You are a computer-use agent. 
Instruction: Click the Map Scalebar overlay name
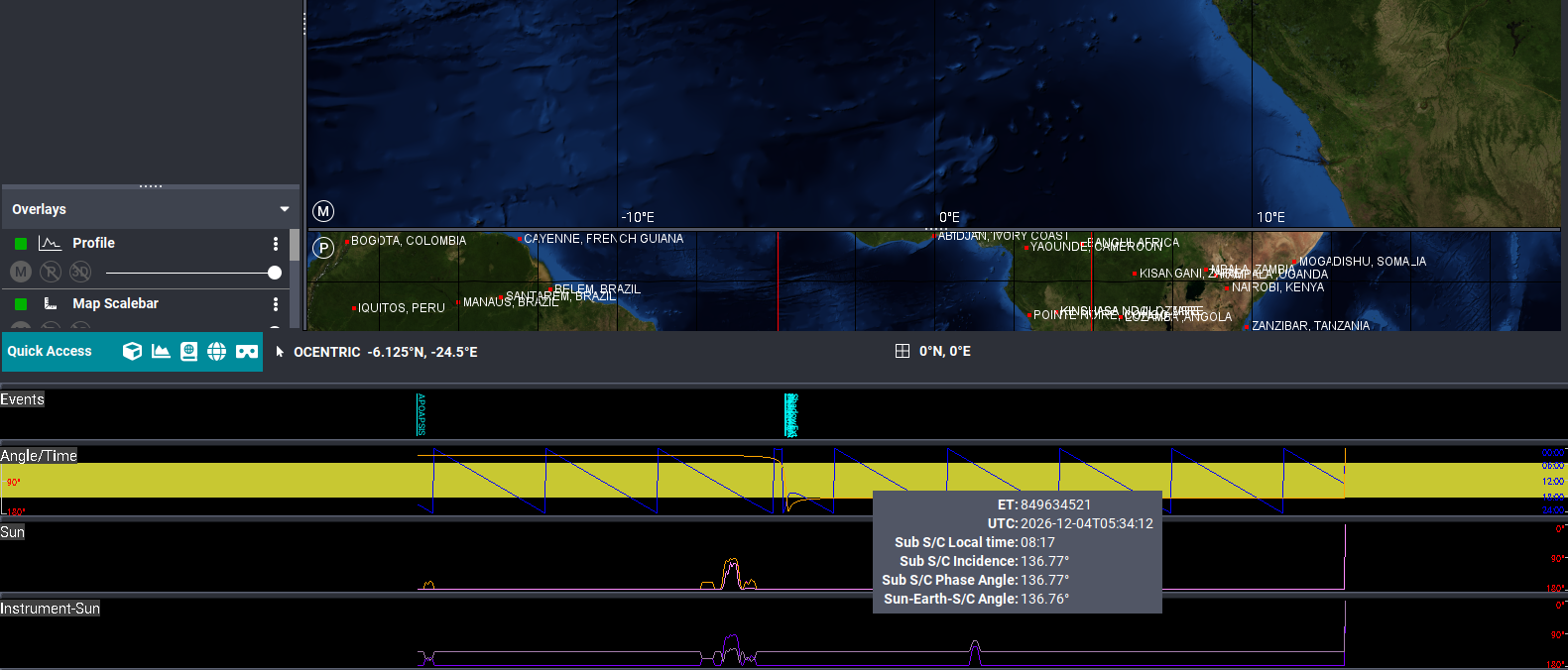click(x=115, y=303)
